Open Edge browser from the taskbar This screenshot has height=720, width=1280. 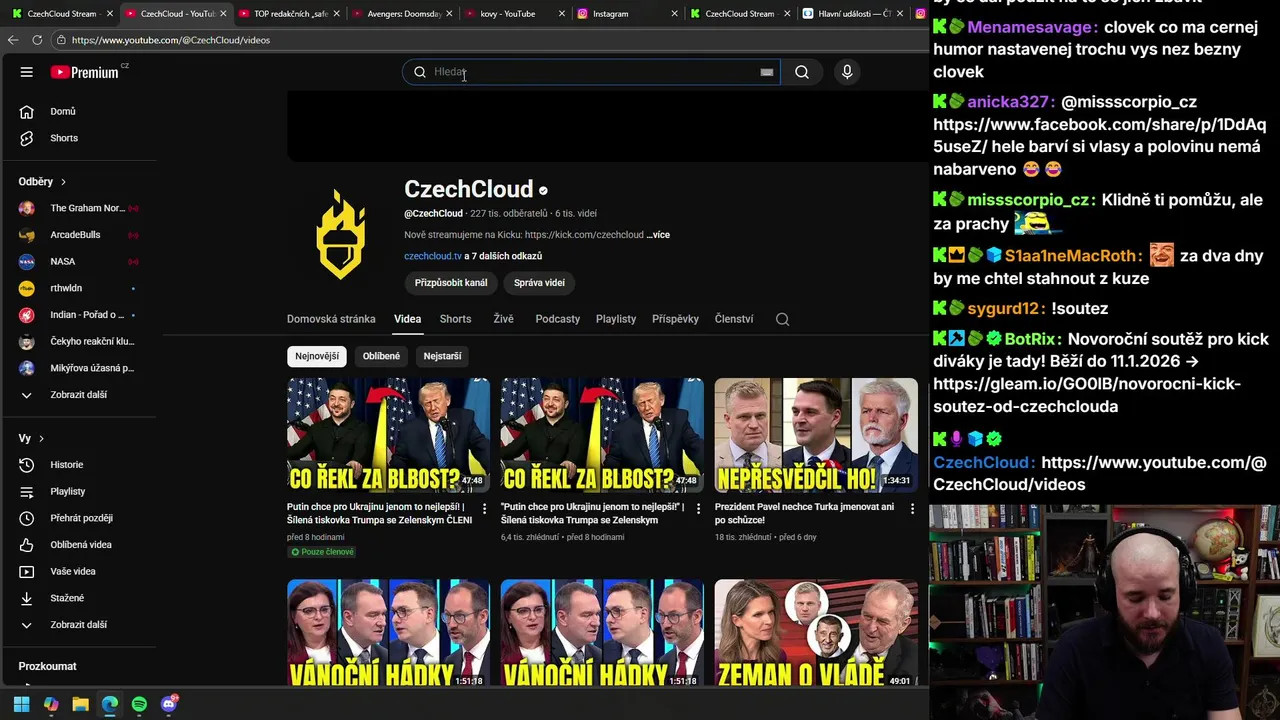pyautogui.click(x=110, y=704)
